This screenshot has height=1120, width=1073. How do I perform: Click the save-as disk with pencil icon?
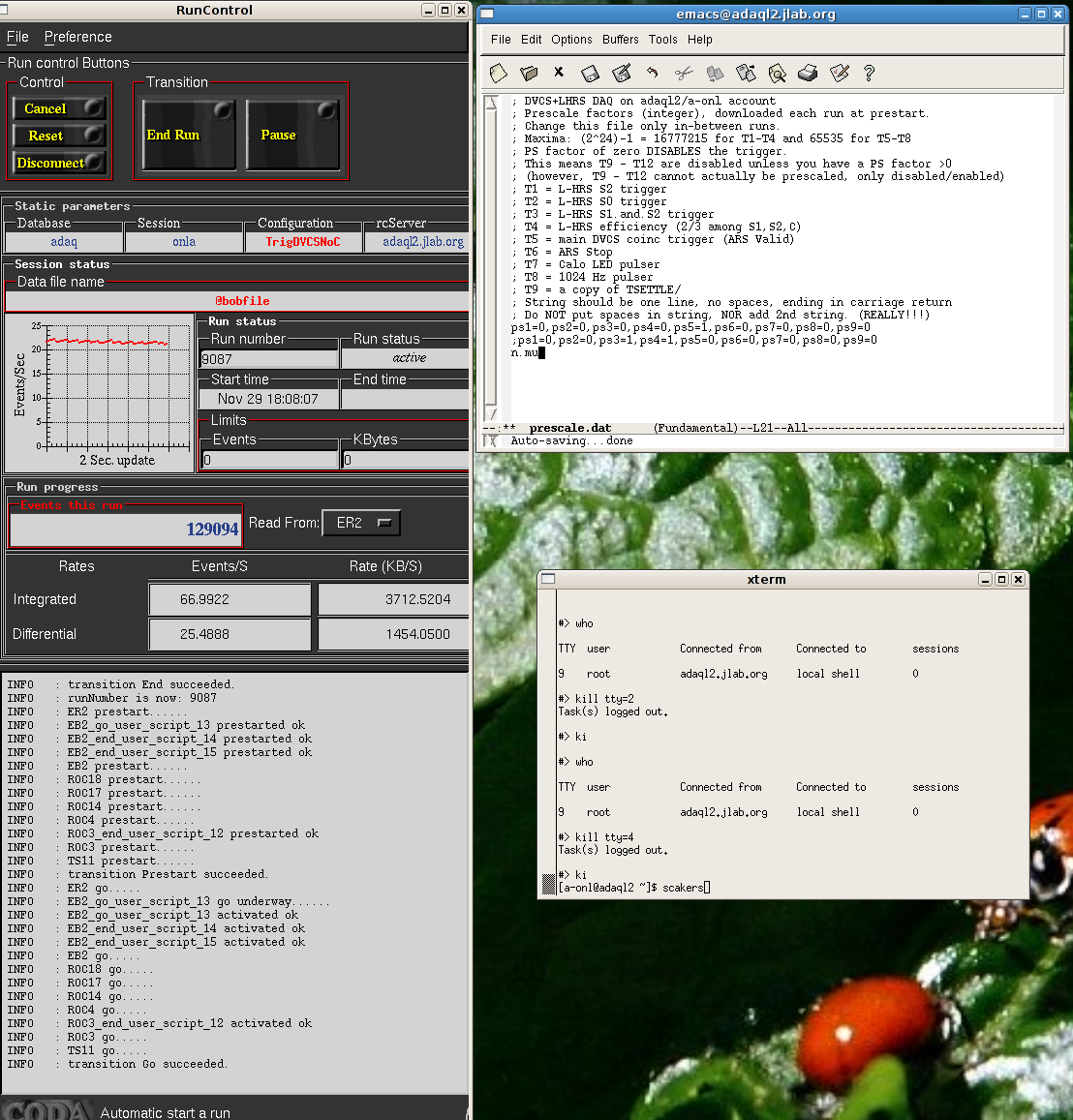[x=622, y=73]
